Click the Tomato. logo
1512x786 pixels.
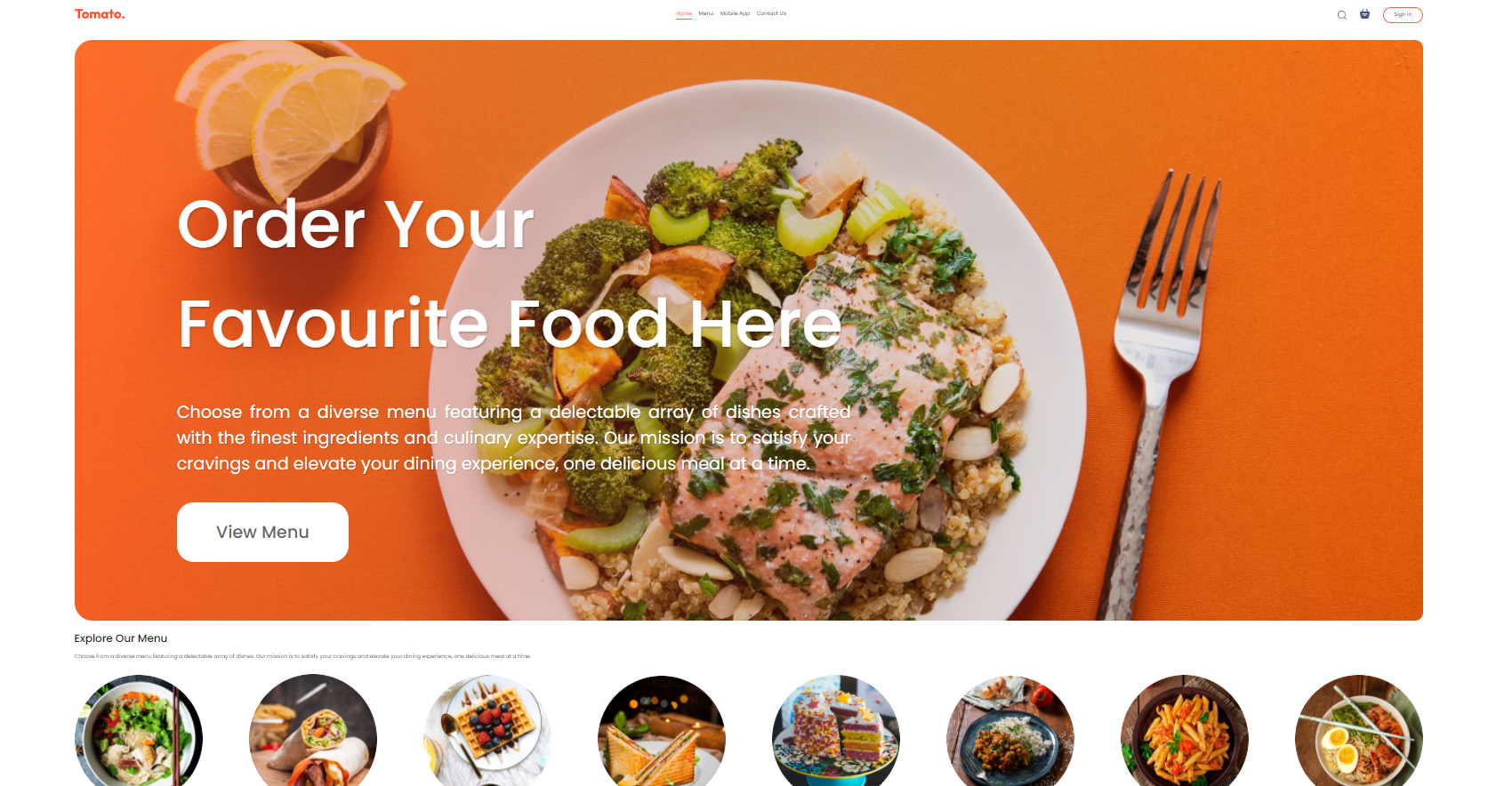(100, 14)
